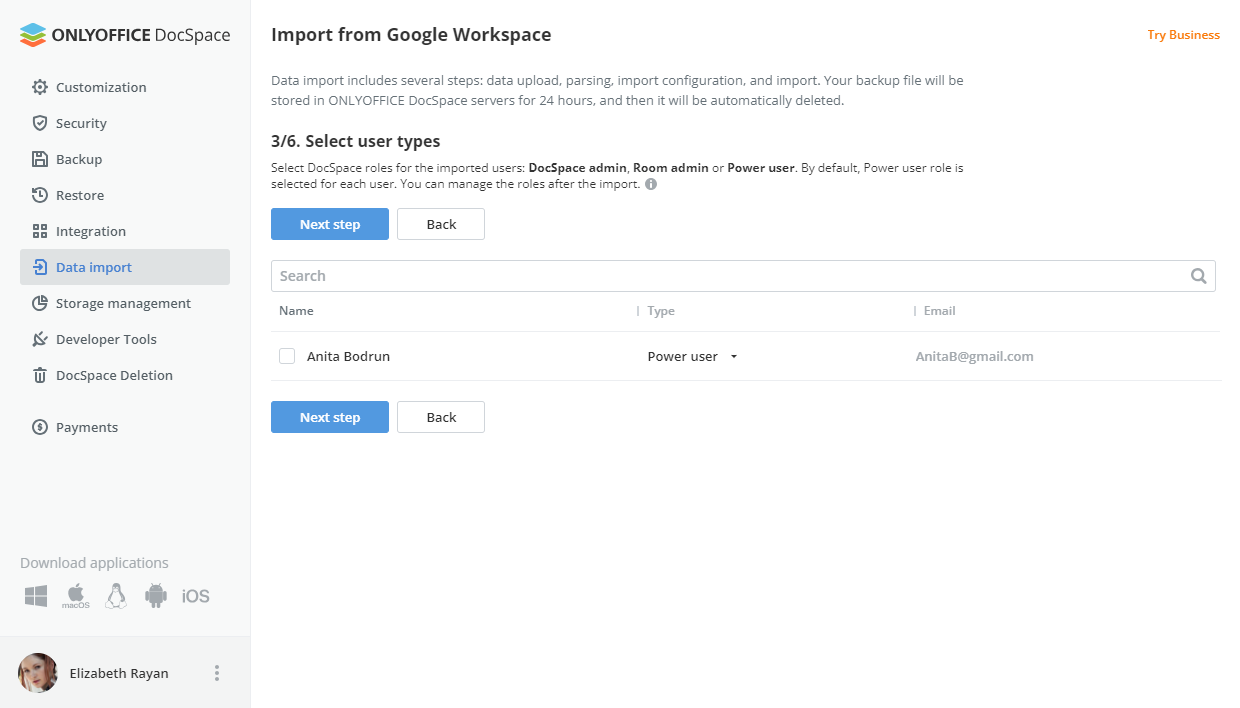The height and width of the screenshot is (708, 1240).
Task: Download the macOS desktop application
Action: pyautogui.click(x=76, y=596)
